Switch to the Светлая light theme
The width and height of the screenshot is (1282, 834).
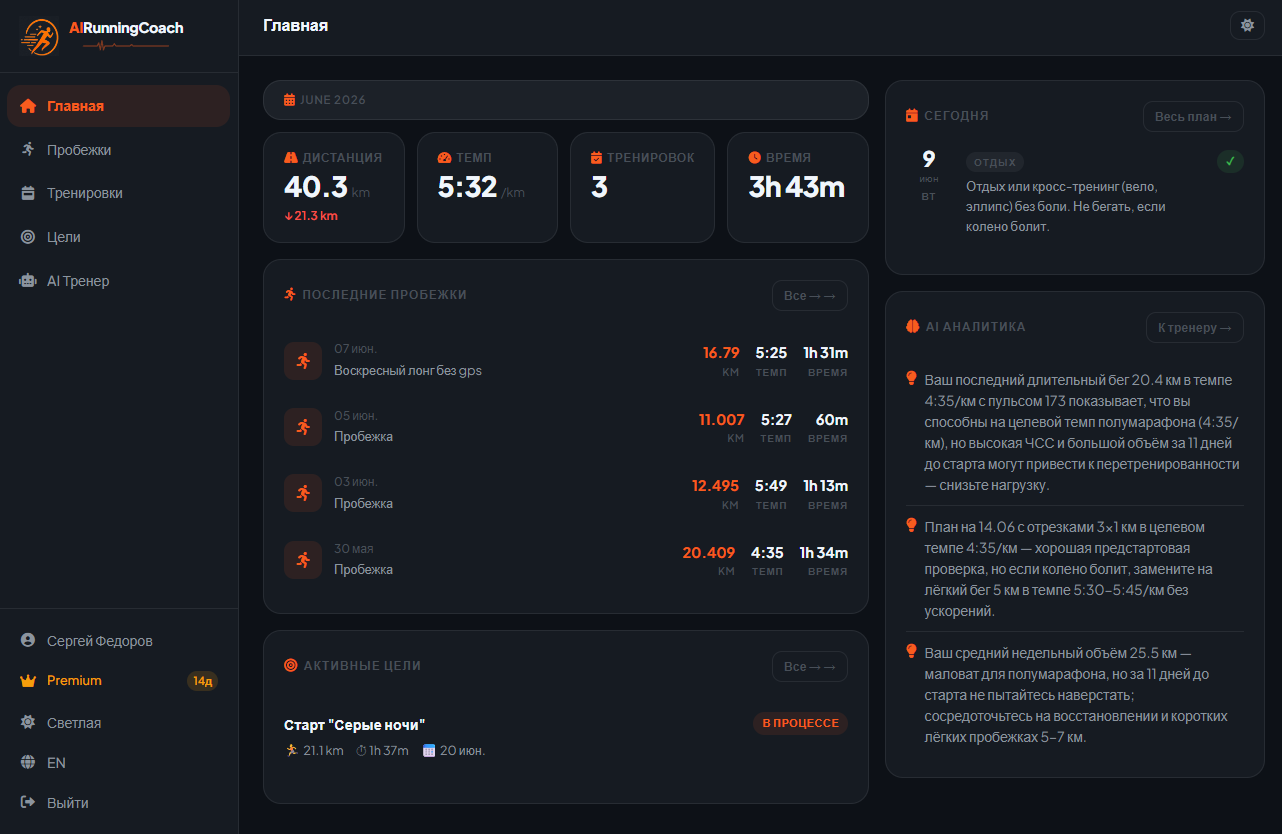point(118,722)
